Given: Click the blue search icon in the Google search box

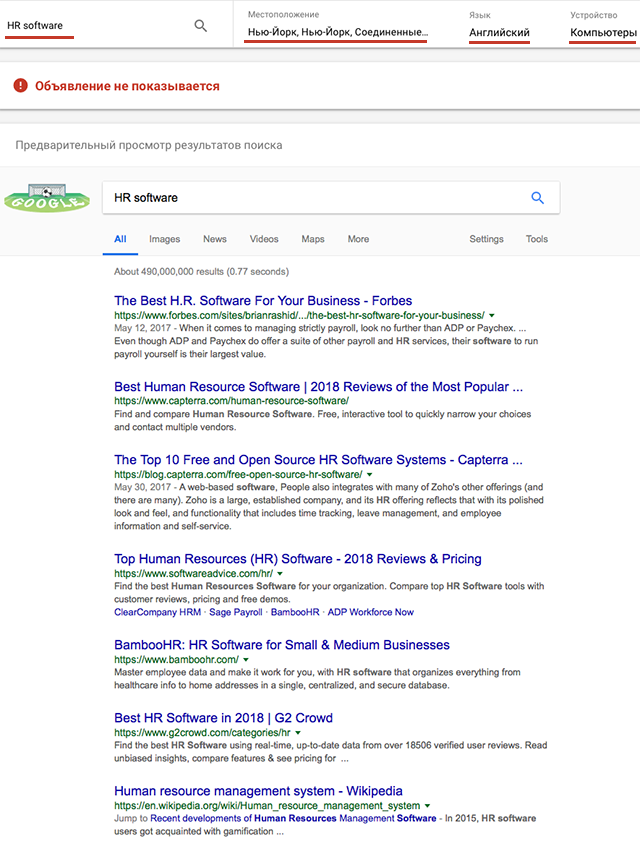Looking at the screenshot, I should pyautogui.click(x=537, y=198).
